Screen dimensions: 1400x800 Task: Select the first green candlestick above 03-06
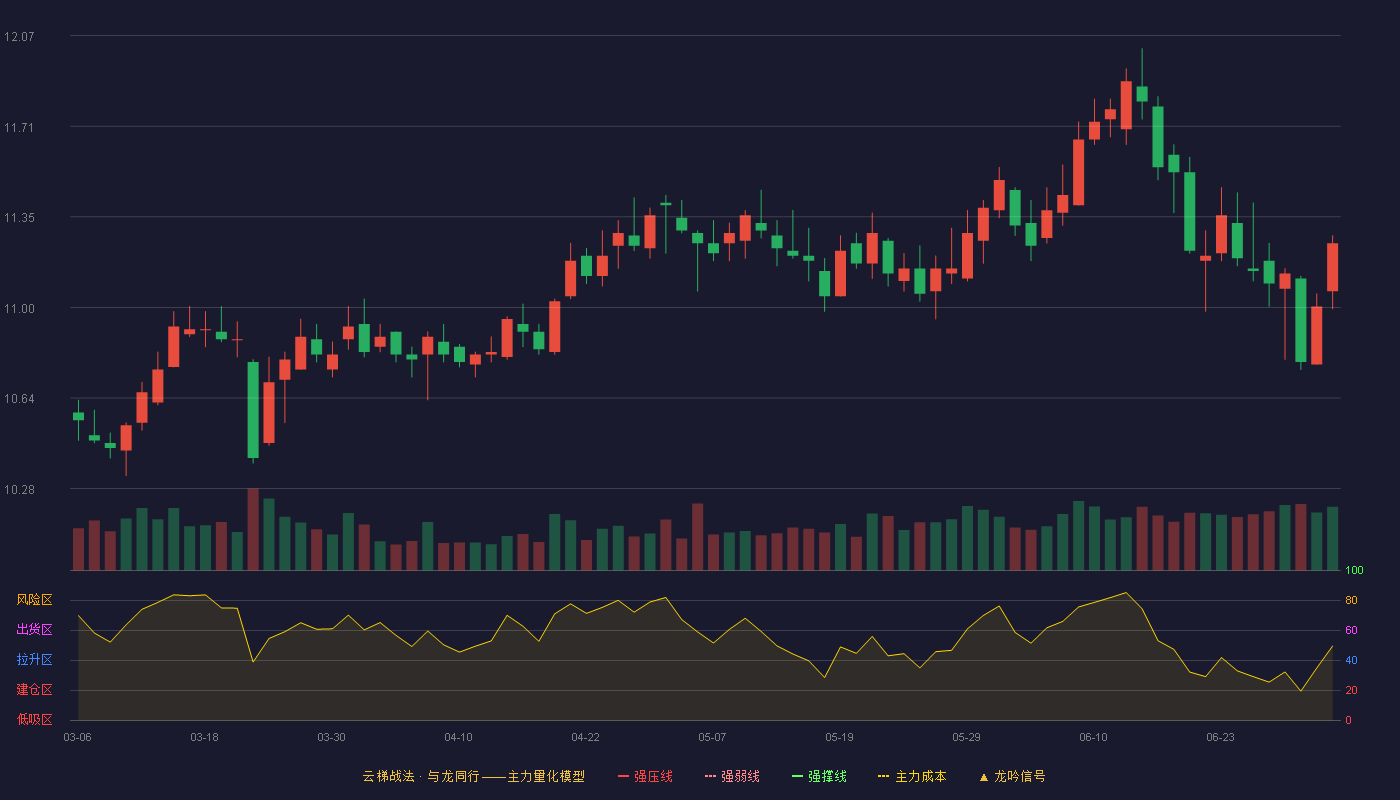pyautogui.click(x=78, y=416)
